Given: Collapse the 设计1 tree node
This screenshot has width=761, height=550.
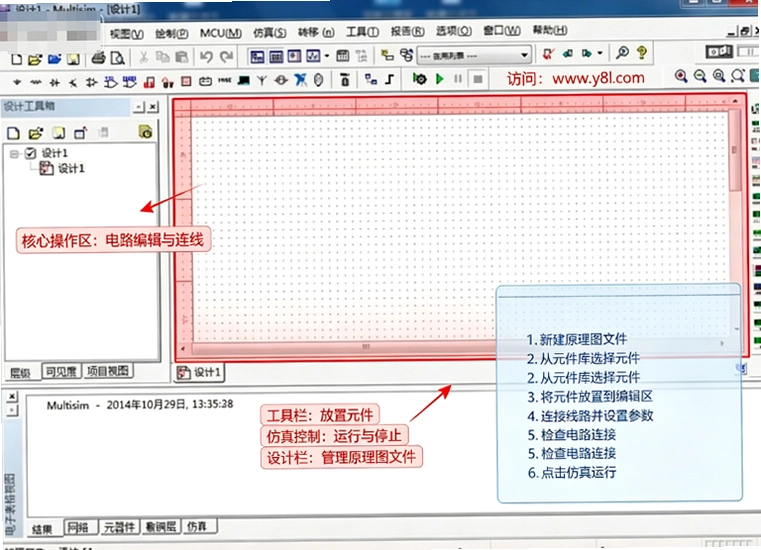Looking at the screenshot, I should pyautogui.click(x=14, y=154).
